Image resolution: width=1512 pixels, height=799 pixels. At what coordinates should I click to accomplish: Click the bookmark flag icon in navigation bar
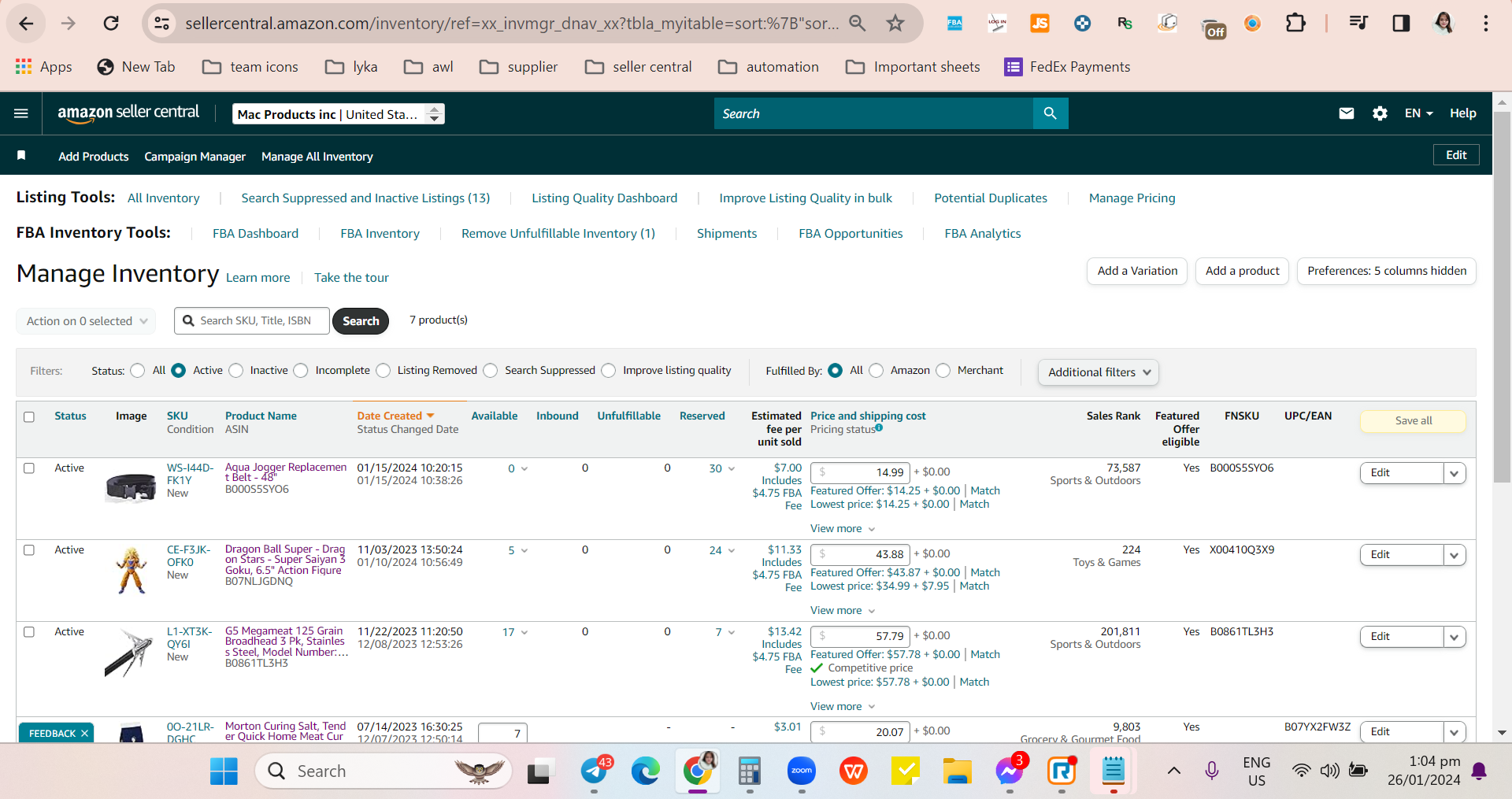(21, 156)
